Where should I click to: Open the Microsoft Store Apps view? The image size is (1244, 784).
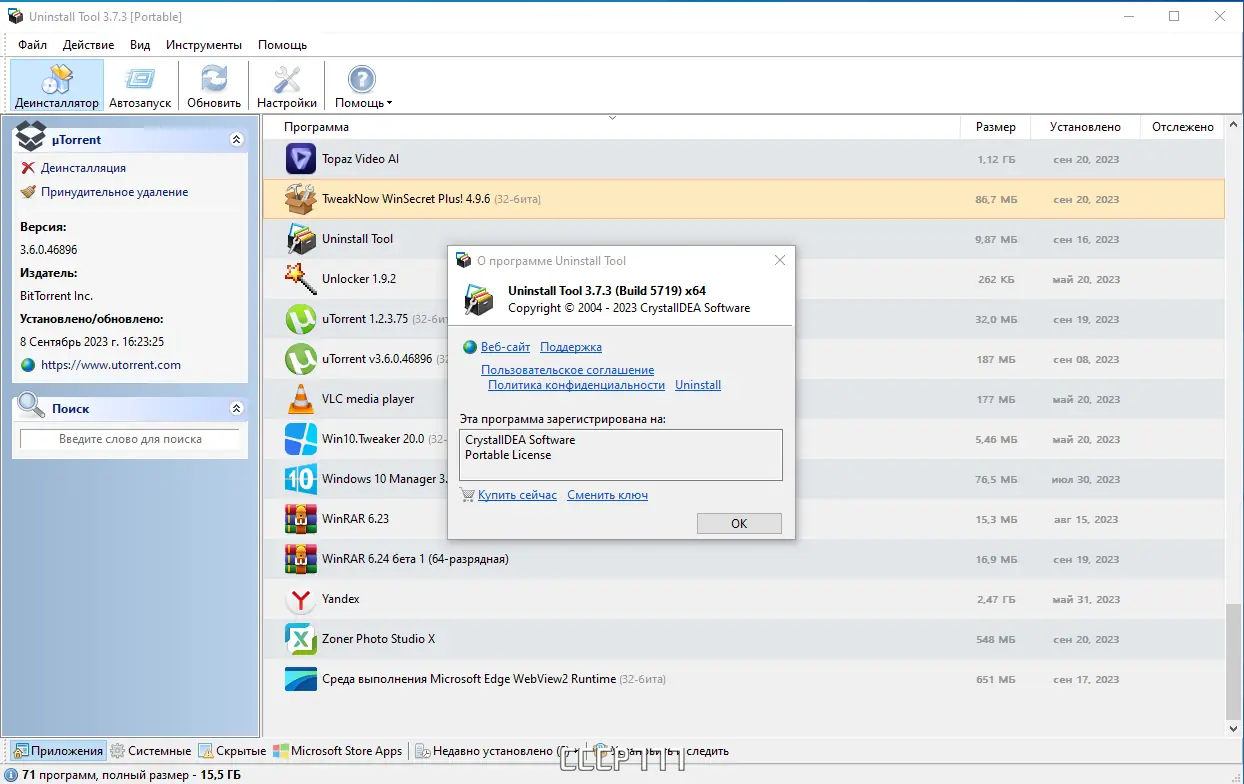[345, 751]
